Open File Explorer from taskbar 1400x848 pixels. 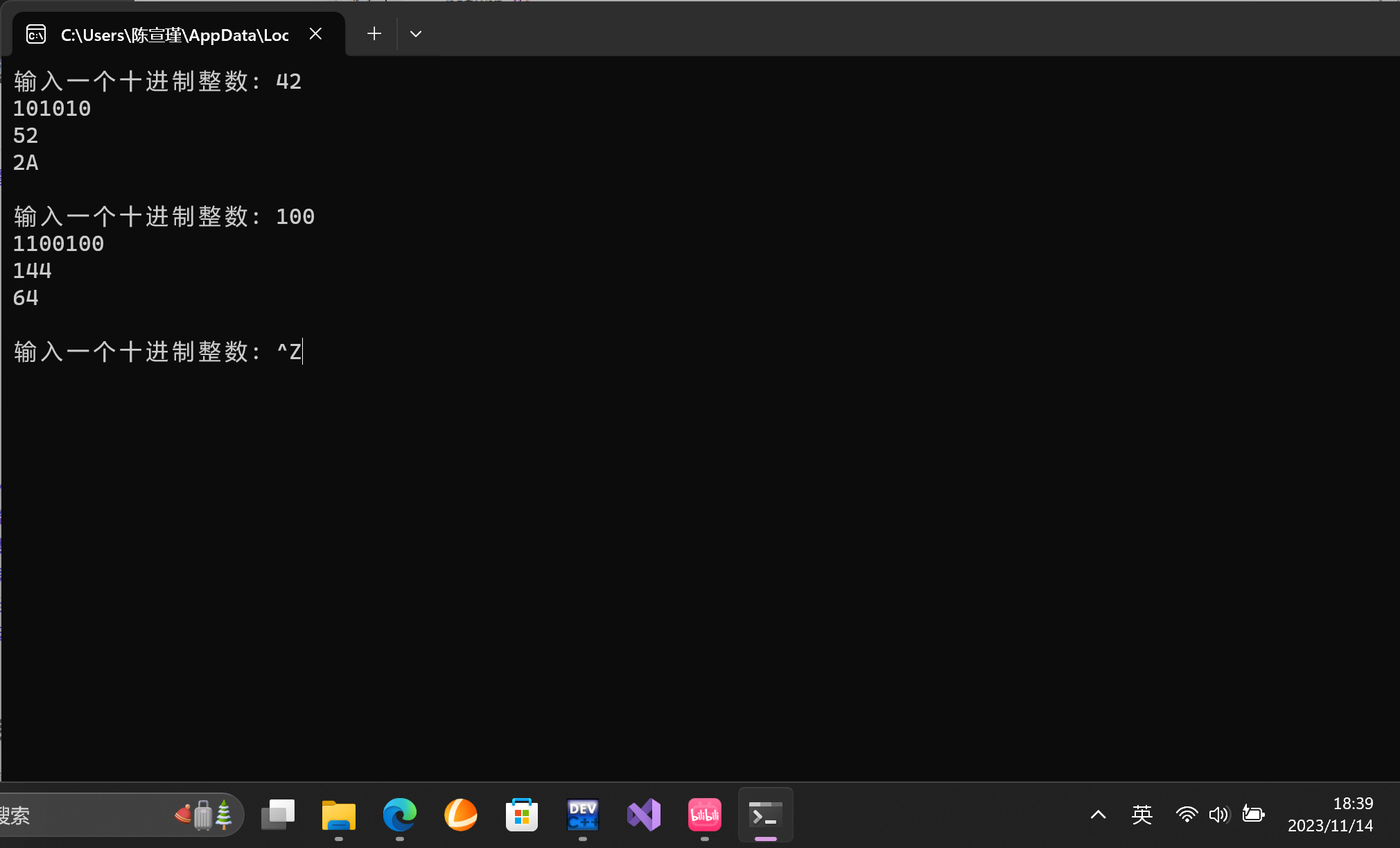339,815
